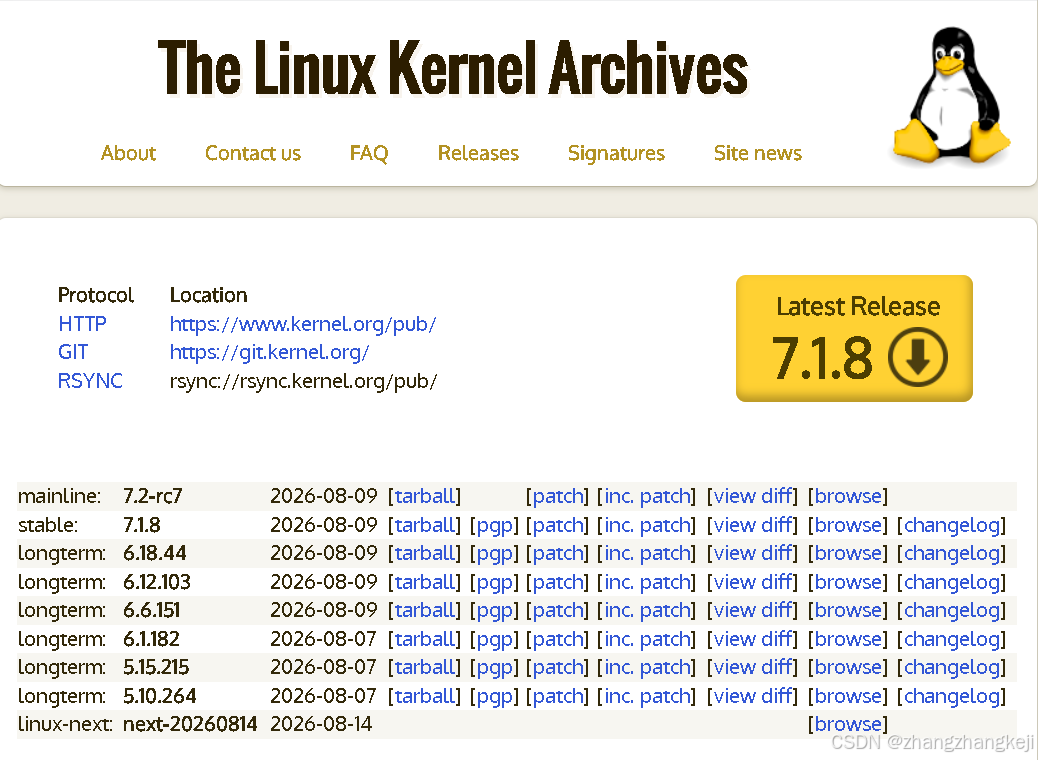Image resolution: width=1038 pixels, height=760 pixels.
Task: Select the 'mainline:' row label
Action: coord(60,496)
